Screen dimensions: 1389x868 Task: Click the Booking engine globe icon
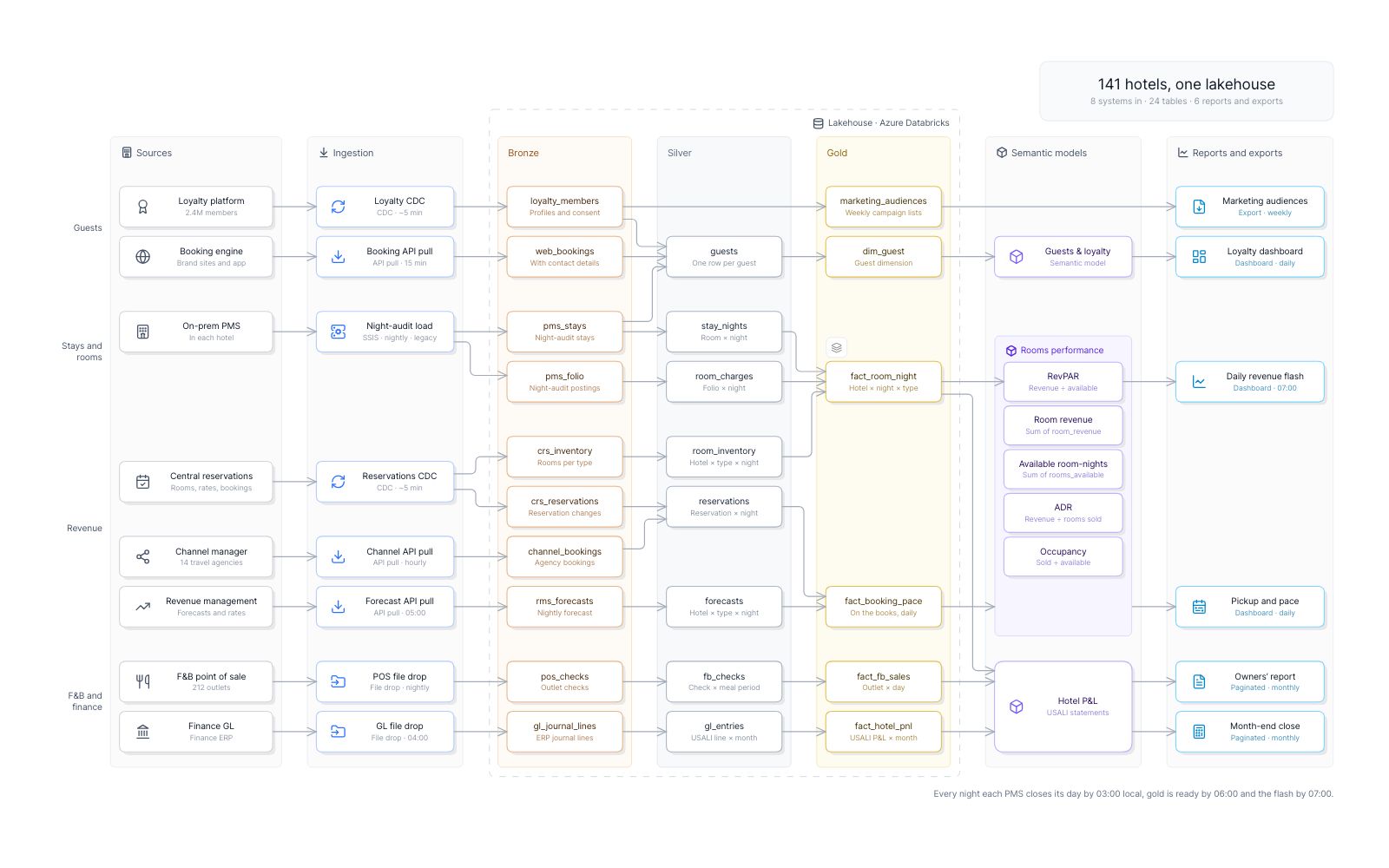143,257
